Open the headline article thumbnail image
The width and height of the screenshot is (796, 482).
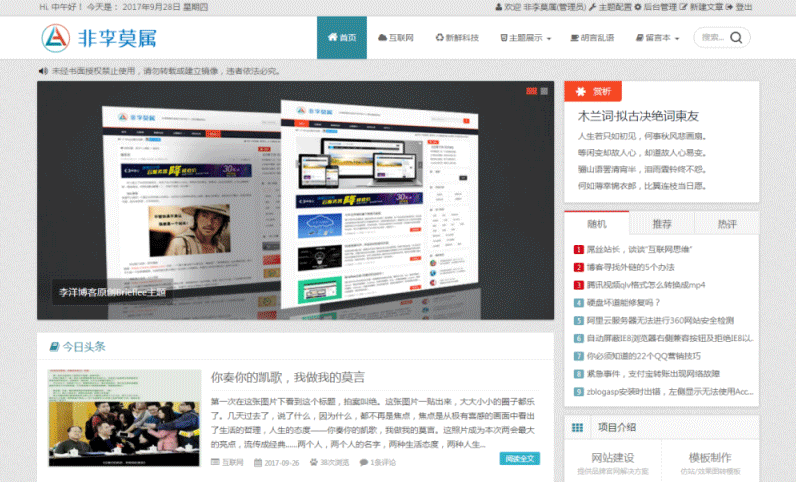coord(124,418)
